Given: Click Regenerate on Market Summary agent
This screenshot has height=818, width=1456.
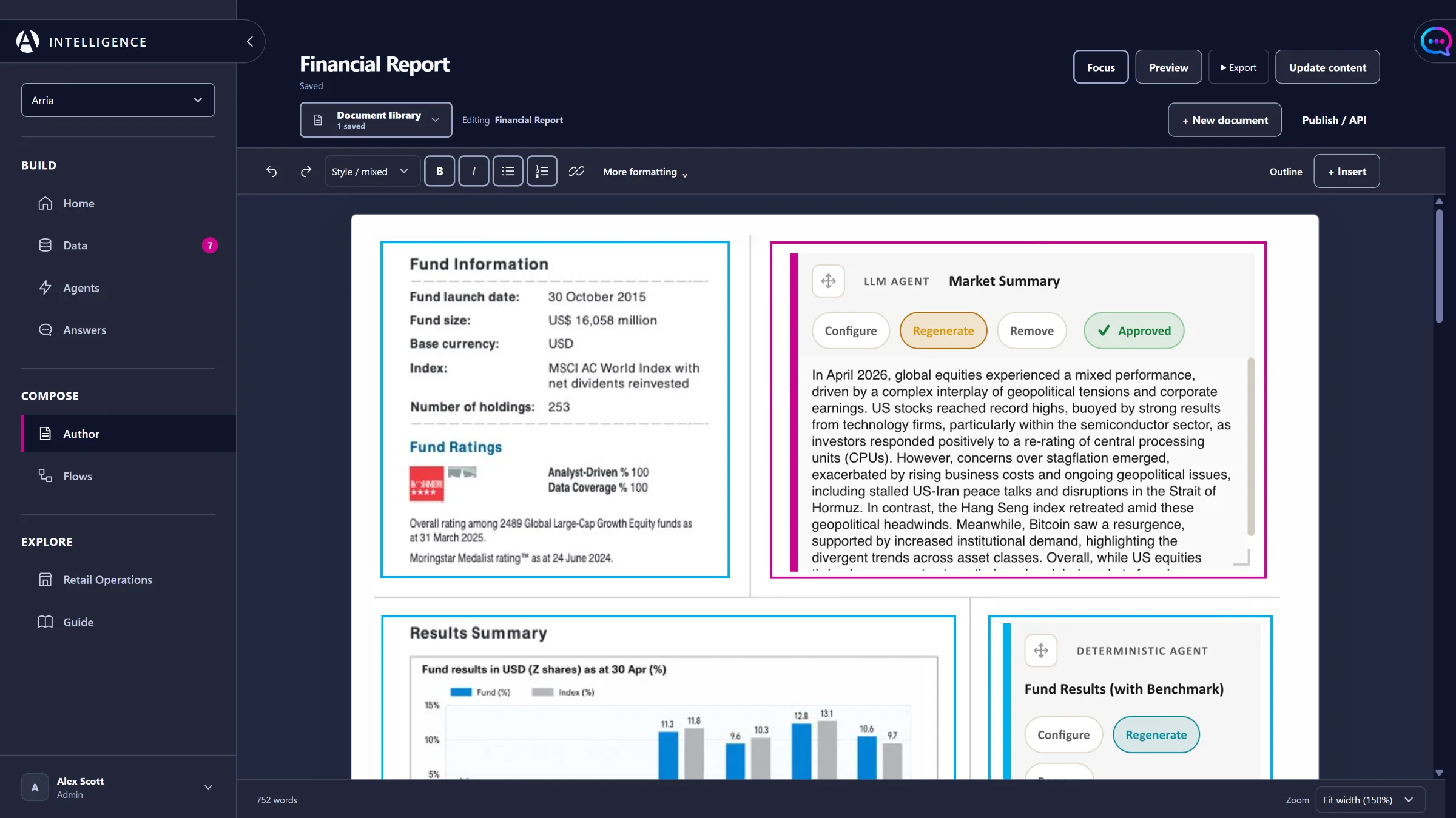Looking at the screenshot, I should (x=943, y=330).
